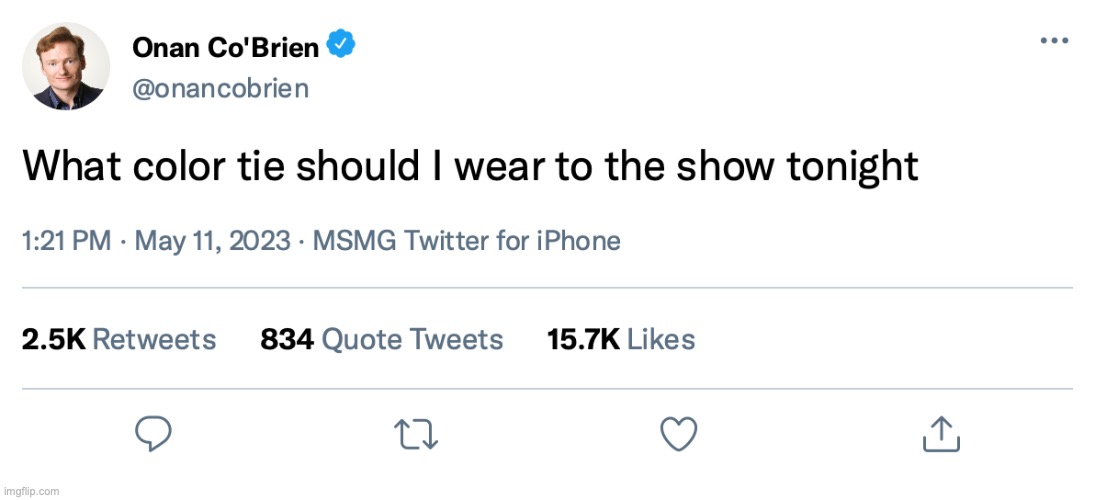Open the Onan Co'Brien display name
The height and width of the screenshot is (500, 1095).
[x=225, y=47]
